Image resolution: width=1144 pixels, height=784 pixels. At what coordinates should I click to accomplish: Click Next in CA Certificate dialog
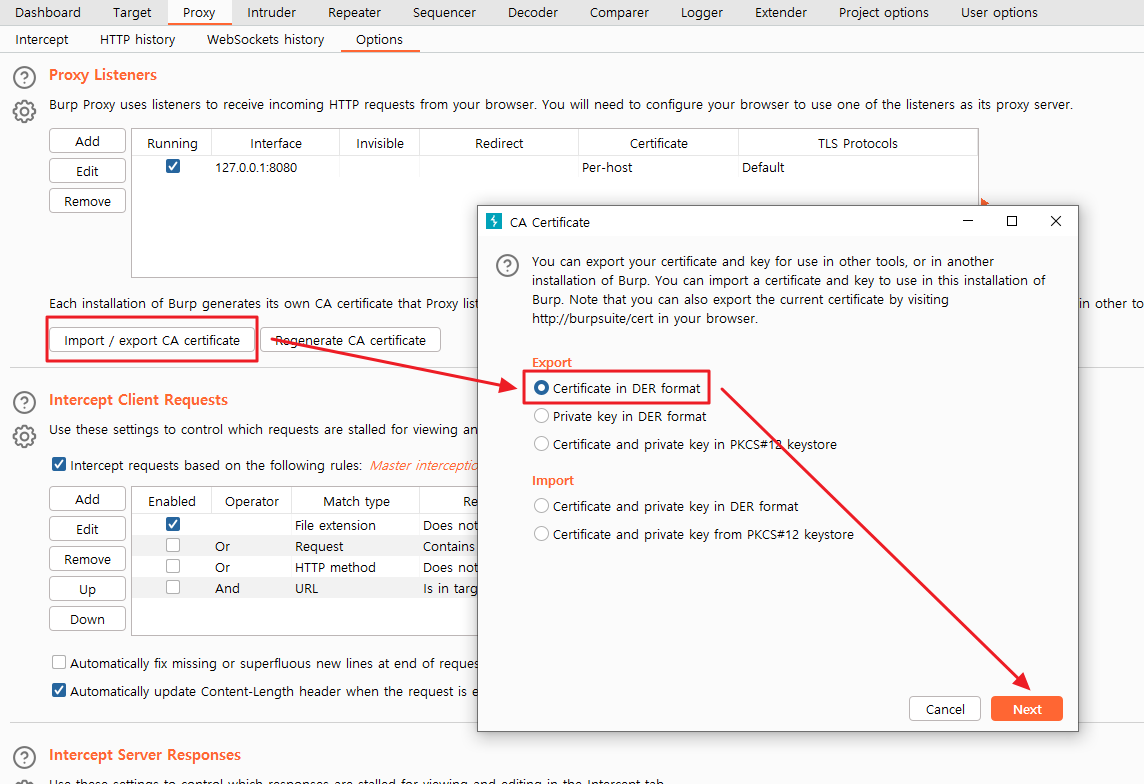click(x=1027, y=709)
